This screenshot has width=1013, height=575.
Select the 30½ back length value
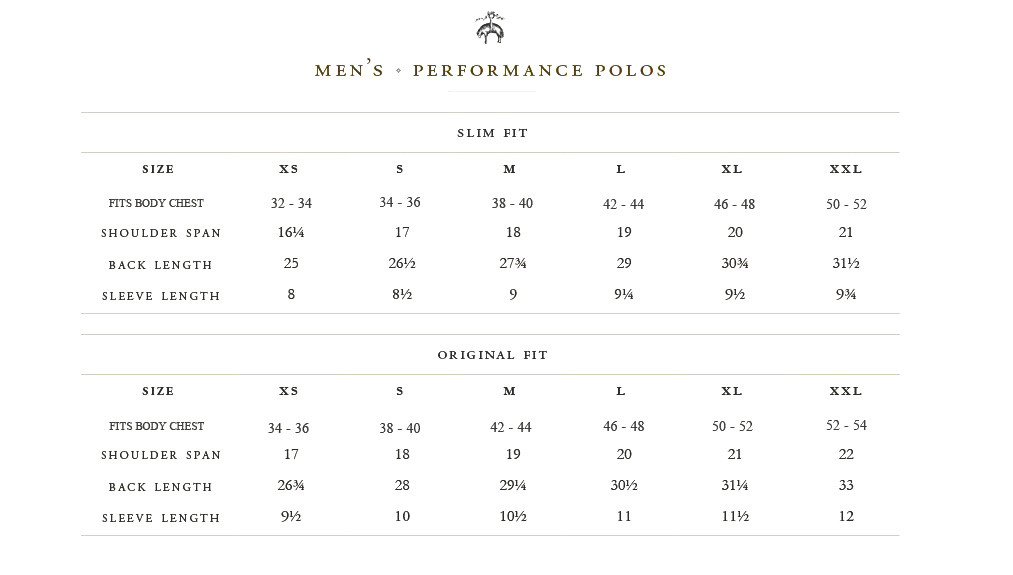click(x=624, y=486)
